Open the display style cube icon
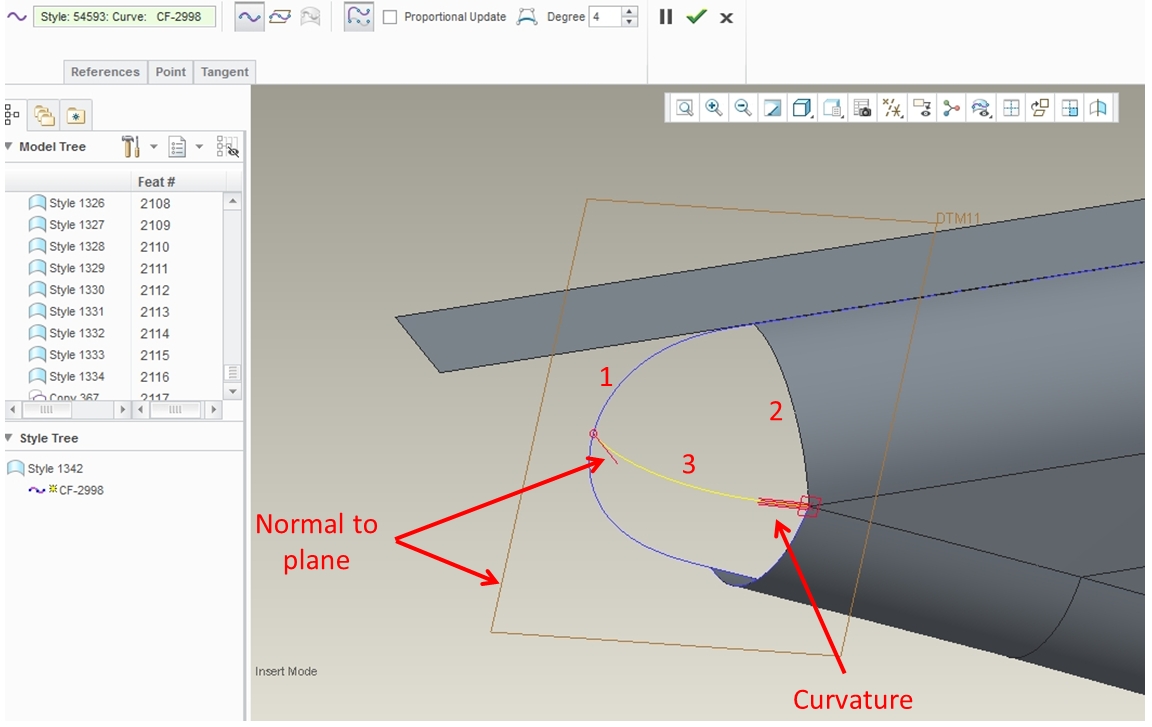This screenshot has height=727, width=1152. click(x=802, y=109)
